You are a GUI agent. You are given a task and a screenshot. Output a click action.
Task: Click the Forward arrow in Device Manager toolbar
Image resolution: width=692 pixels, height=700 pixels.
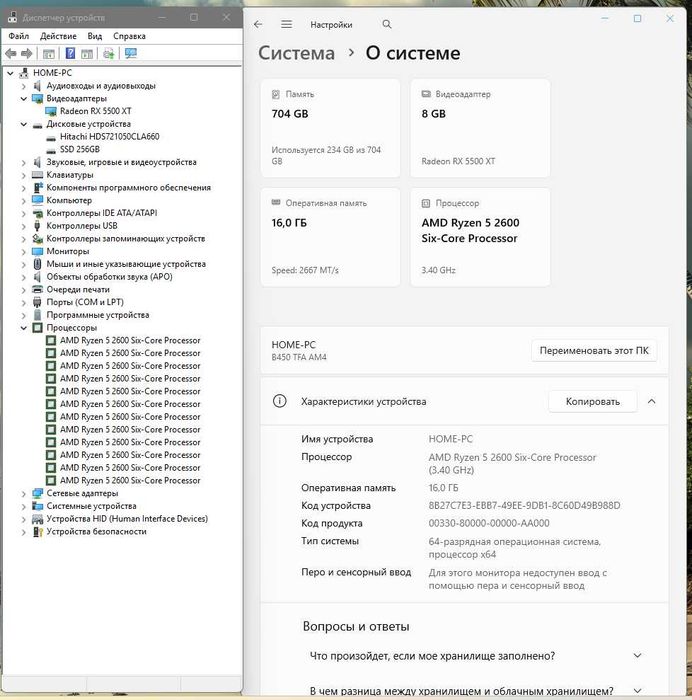click(26, 54)
